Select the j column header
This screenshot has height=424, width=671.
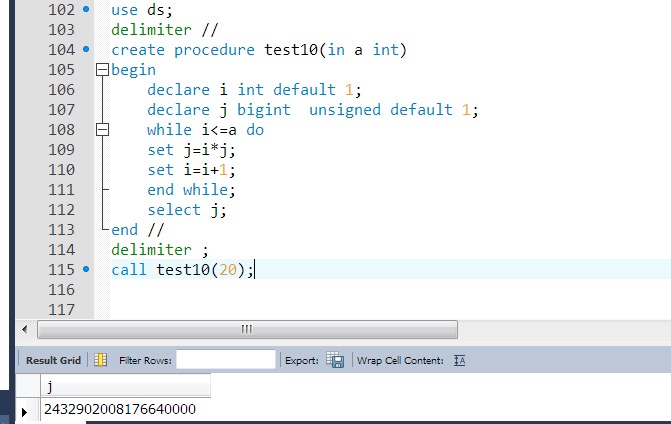point(126,386)
